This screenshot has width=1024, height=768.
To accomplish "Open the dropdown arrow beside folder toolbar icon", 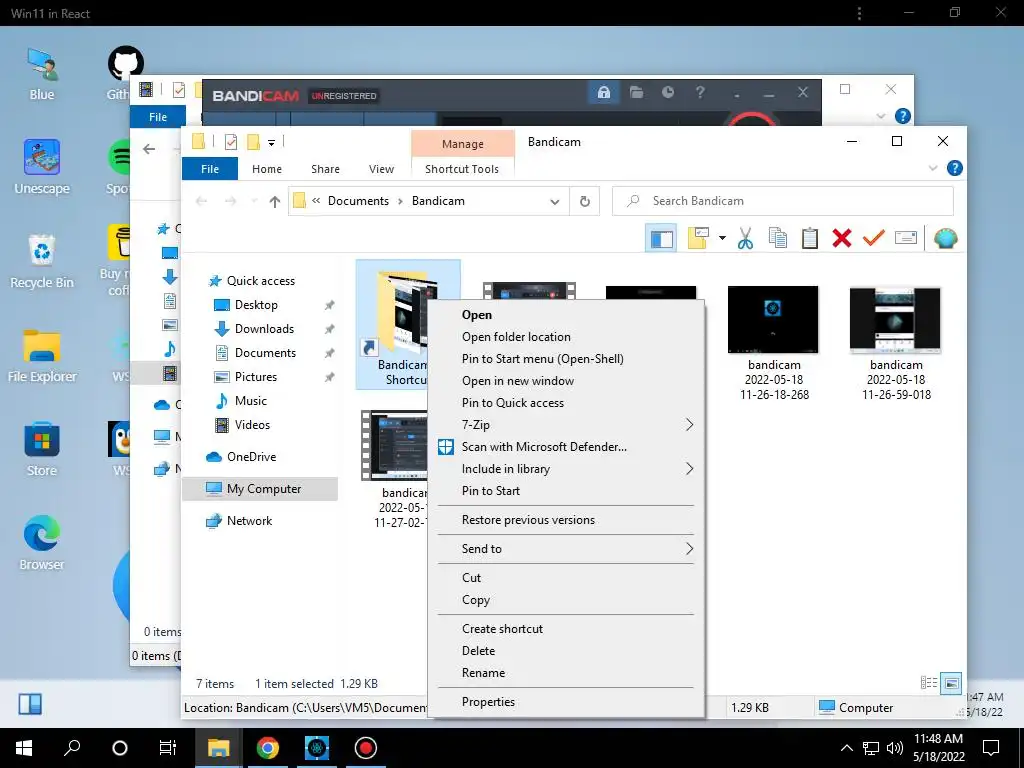I will (x=722, y=238).
